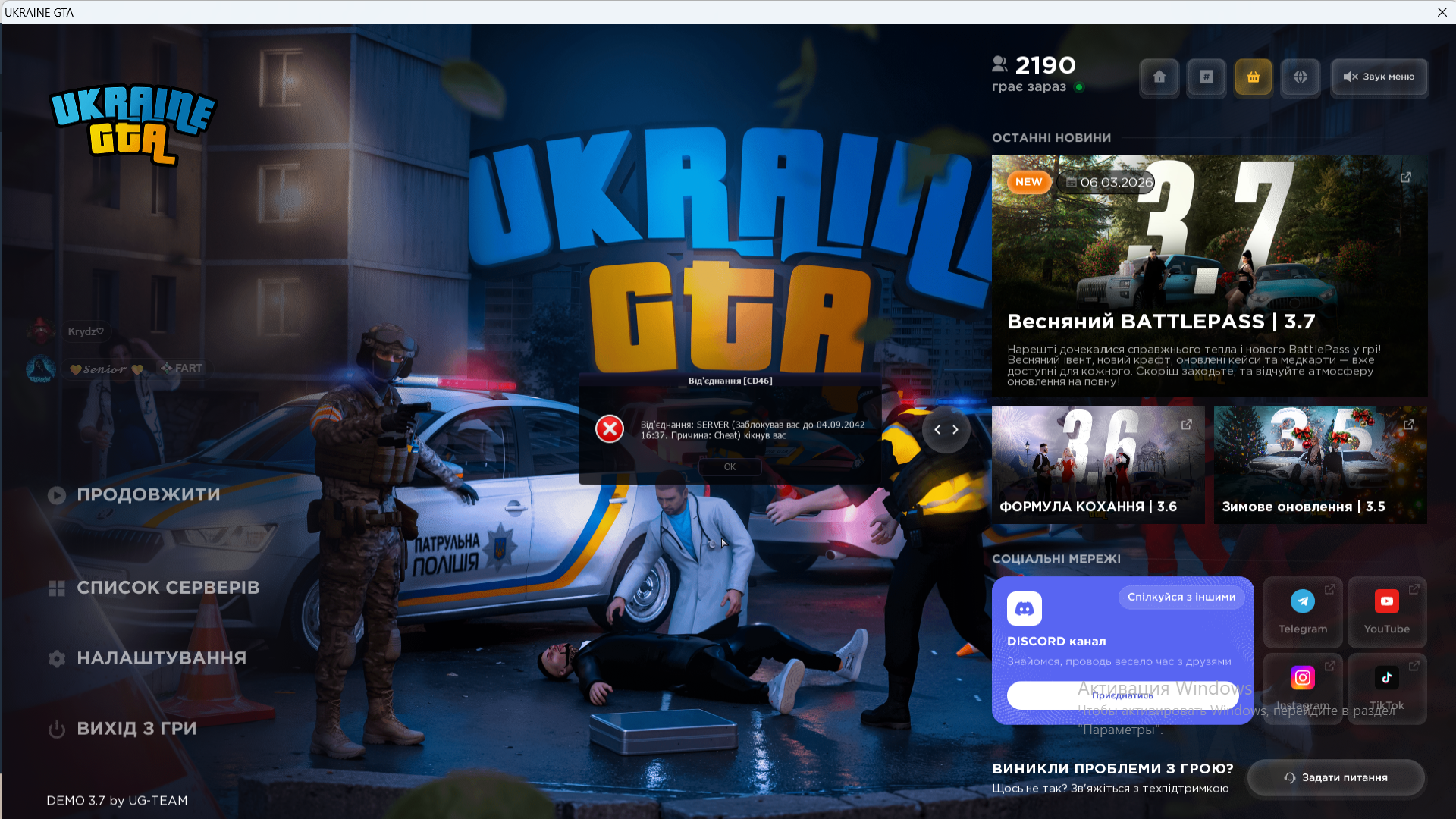Toggle the menu sound button
Screen dimensions: 1456x819
1379,77
